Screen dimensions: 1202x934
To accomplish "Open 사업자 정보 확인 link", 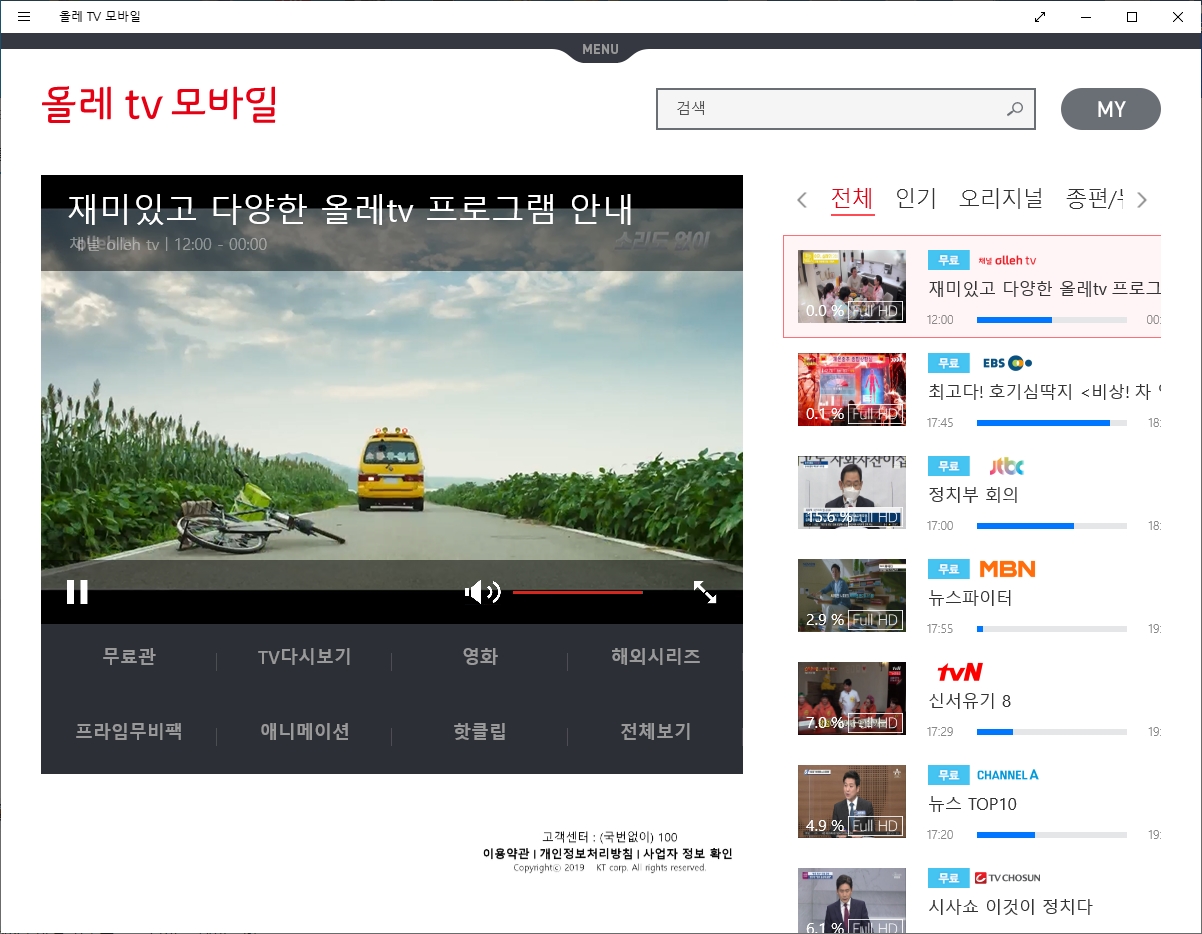I will pos(687,854).
